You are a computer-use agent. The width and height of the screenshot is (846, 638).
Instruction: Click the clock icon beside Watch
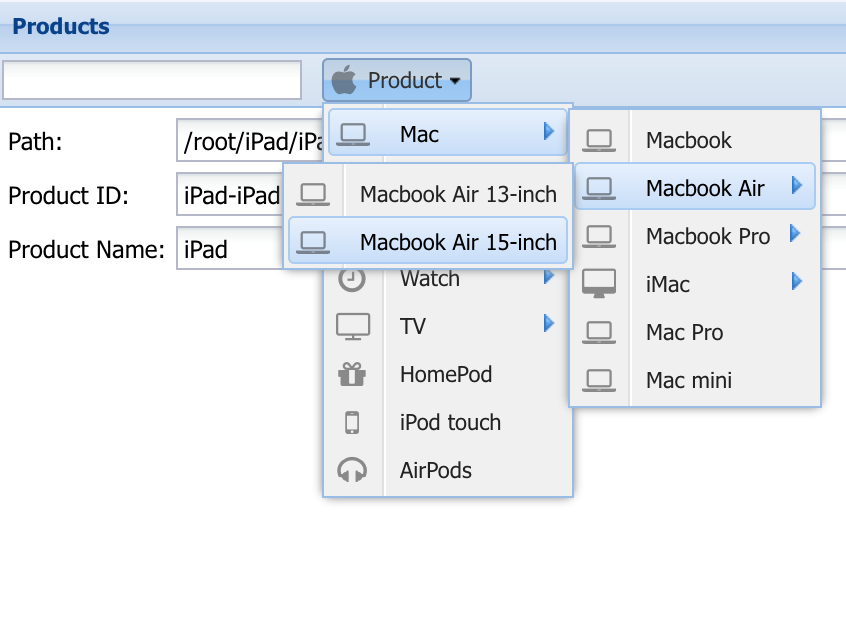(352, 279)
